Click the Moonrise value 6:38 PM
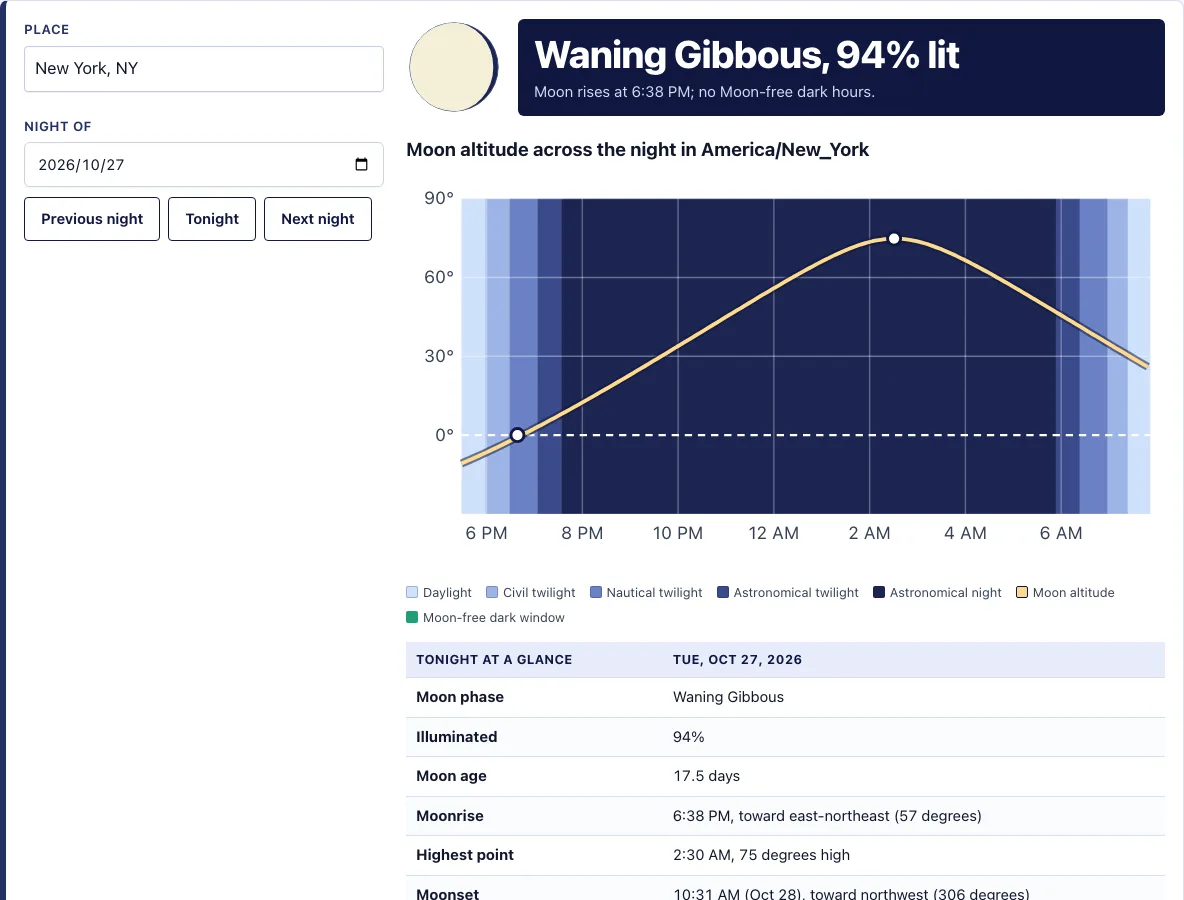Viewport: 1184px width, 900px height. coord(828,816)
